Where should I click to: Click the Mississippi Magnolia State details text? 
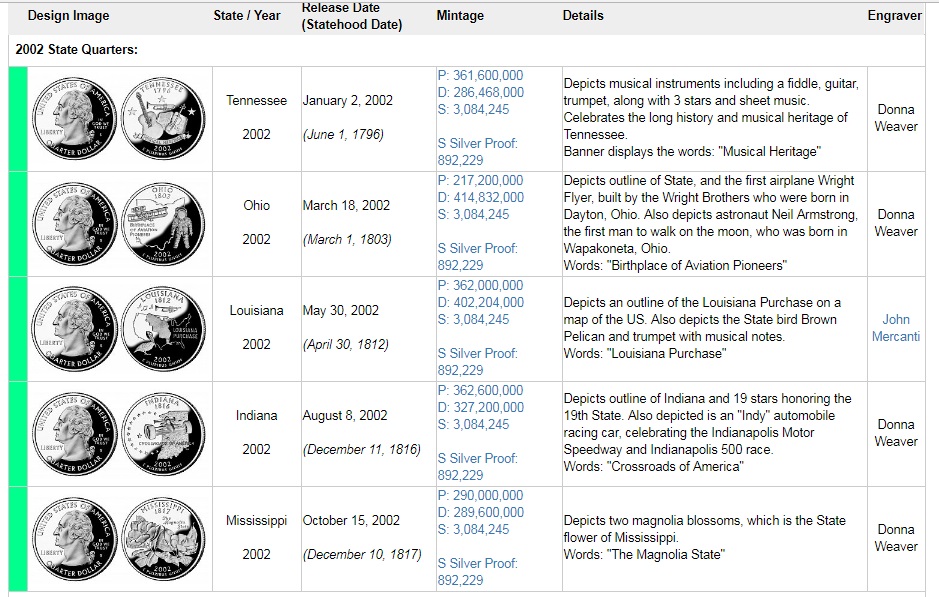705,537
